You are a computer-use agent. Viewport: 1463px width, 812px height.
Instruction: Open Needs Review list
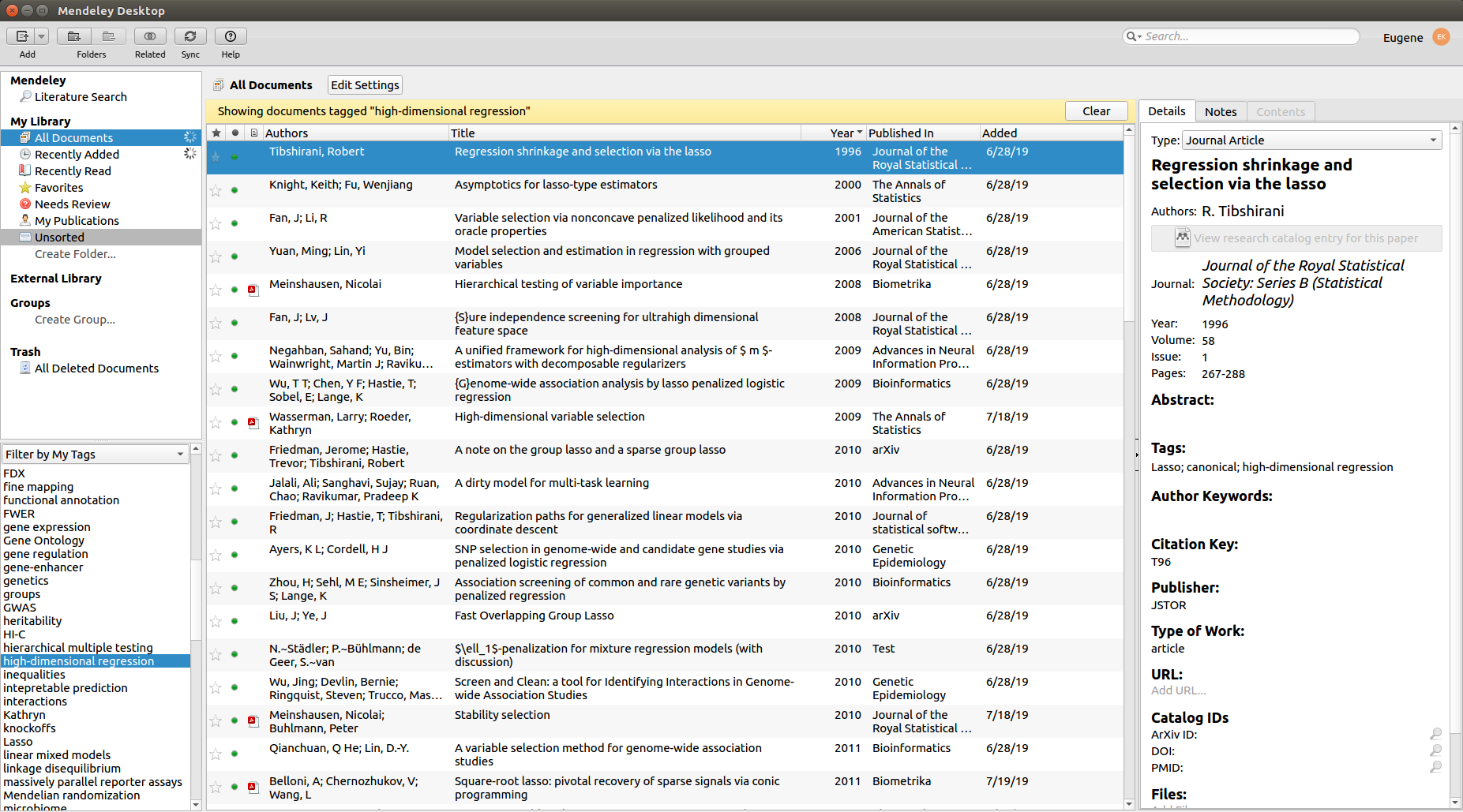(x=72, y=204)
